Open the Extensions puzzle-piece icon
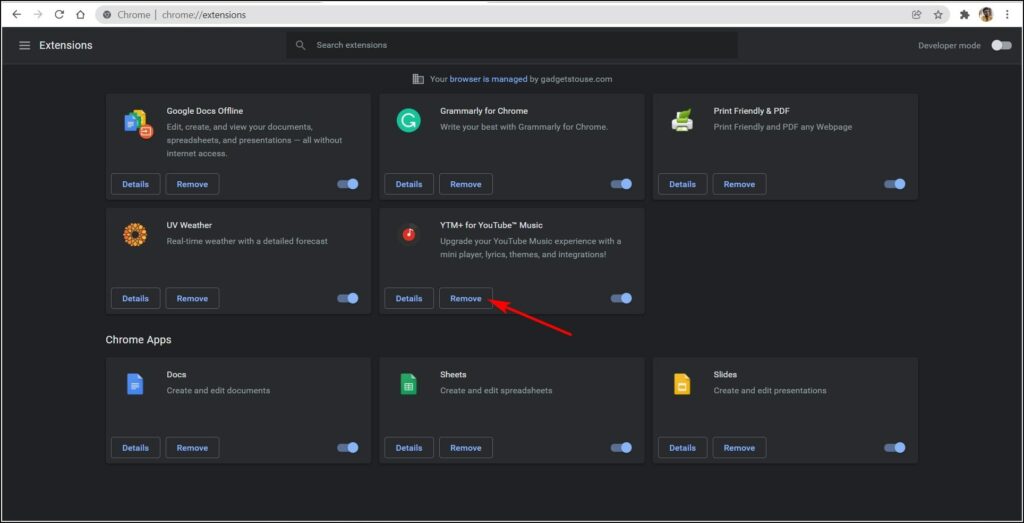Viewport: 1024px width, 523px height. [x=965, y=14]
